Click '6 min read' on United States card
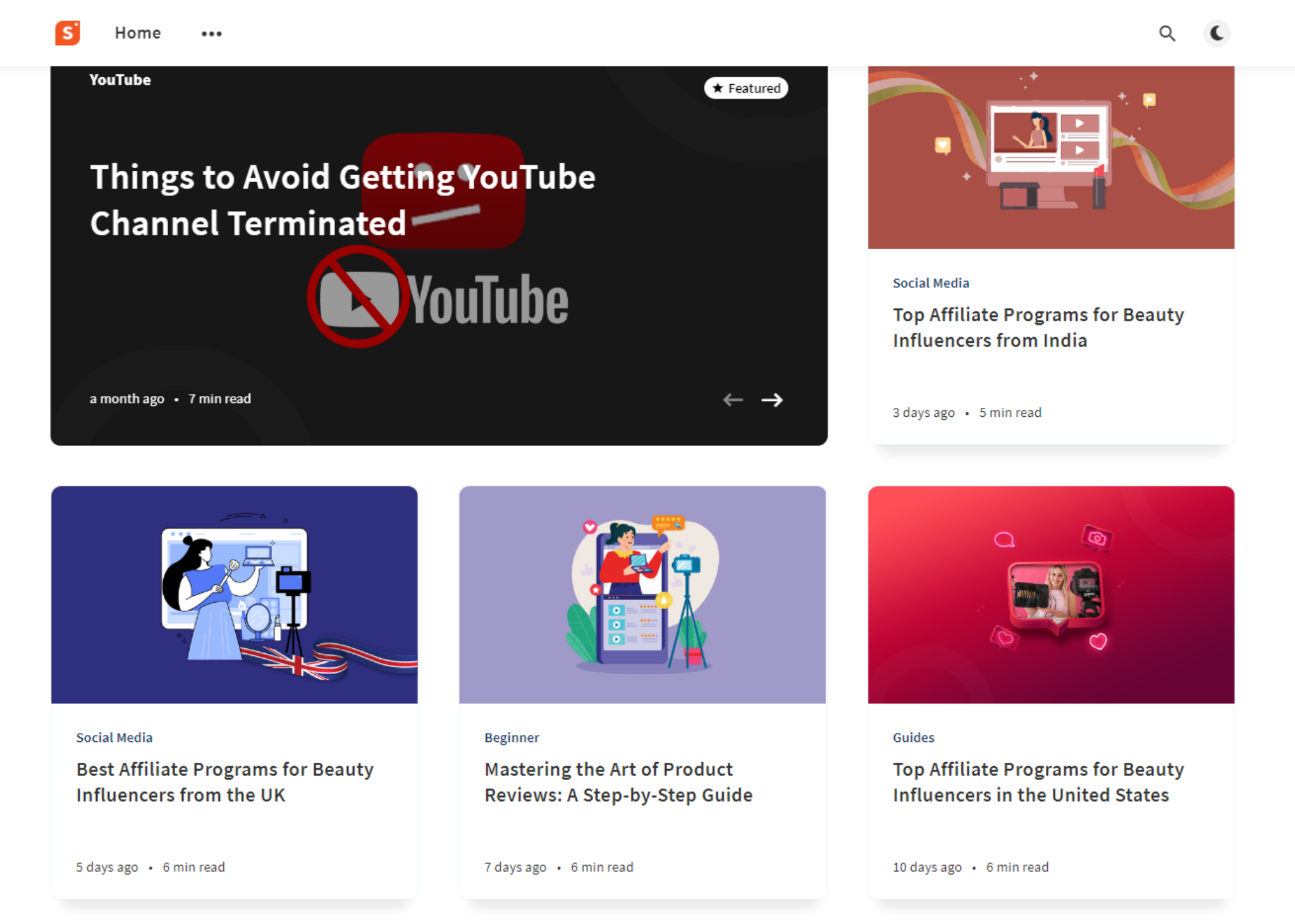This screenshot has width=1295, height=924. click(x=1017, y=867)
